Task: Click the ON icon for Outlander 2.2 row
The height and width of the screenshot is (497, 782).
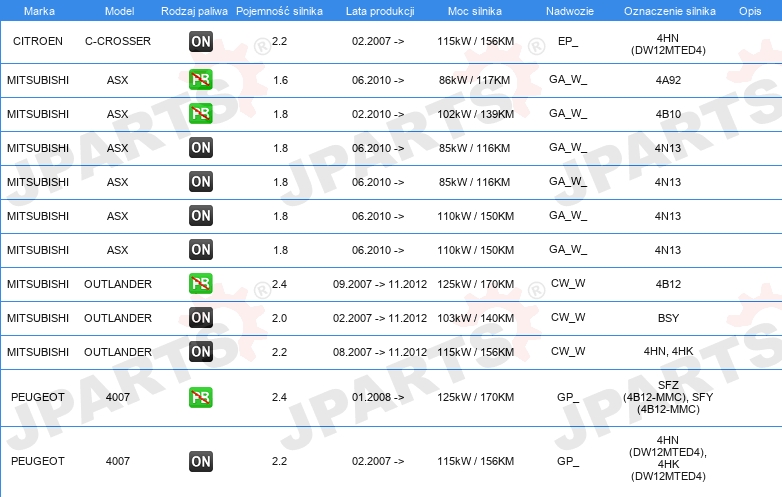Action: (x=201, y=351)
